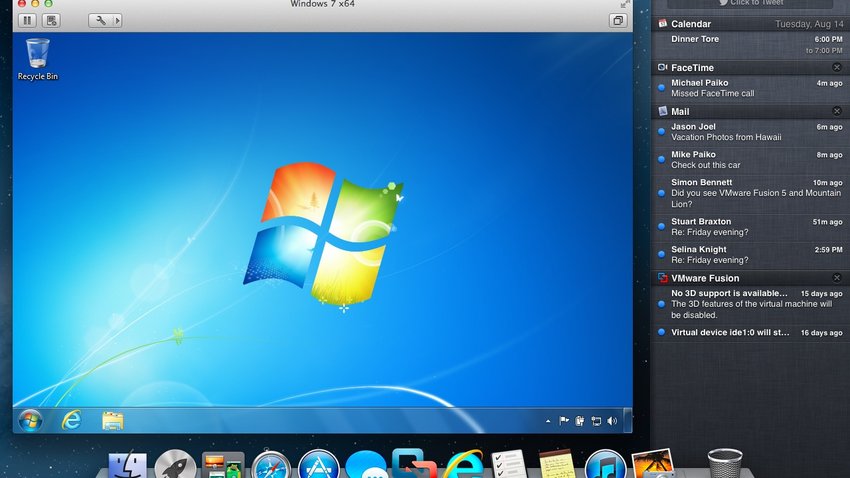Open the Trash in the Dock
Image resolution: width=850 pixels, height=478 pixels.
point(725,464)
